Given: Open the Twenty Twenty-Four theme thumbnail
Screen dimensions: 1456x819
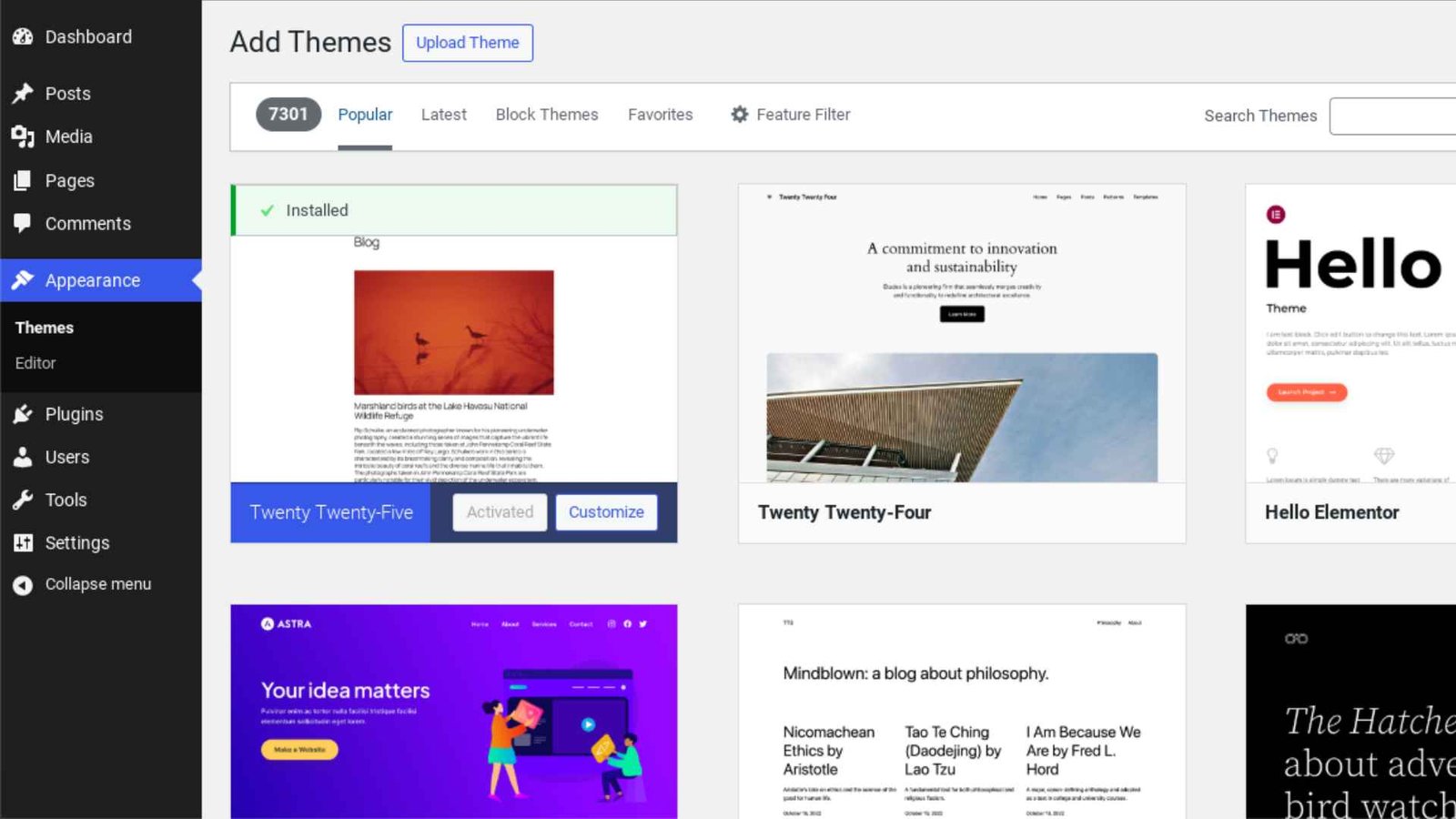Looking at the screenshot, I should [962, 333].
